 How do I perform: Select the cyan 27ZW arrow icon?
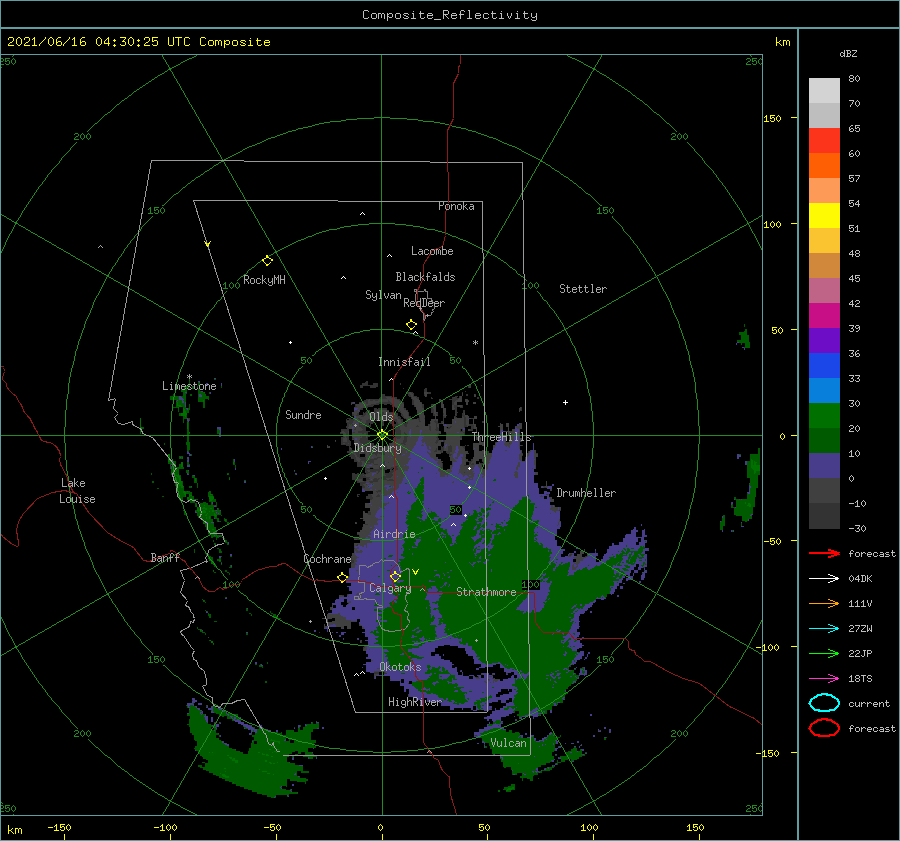pyautogui.click(x=824, y=629)
